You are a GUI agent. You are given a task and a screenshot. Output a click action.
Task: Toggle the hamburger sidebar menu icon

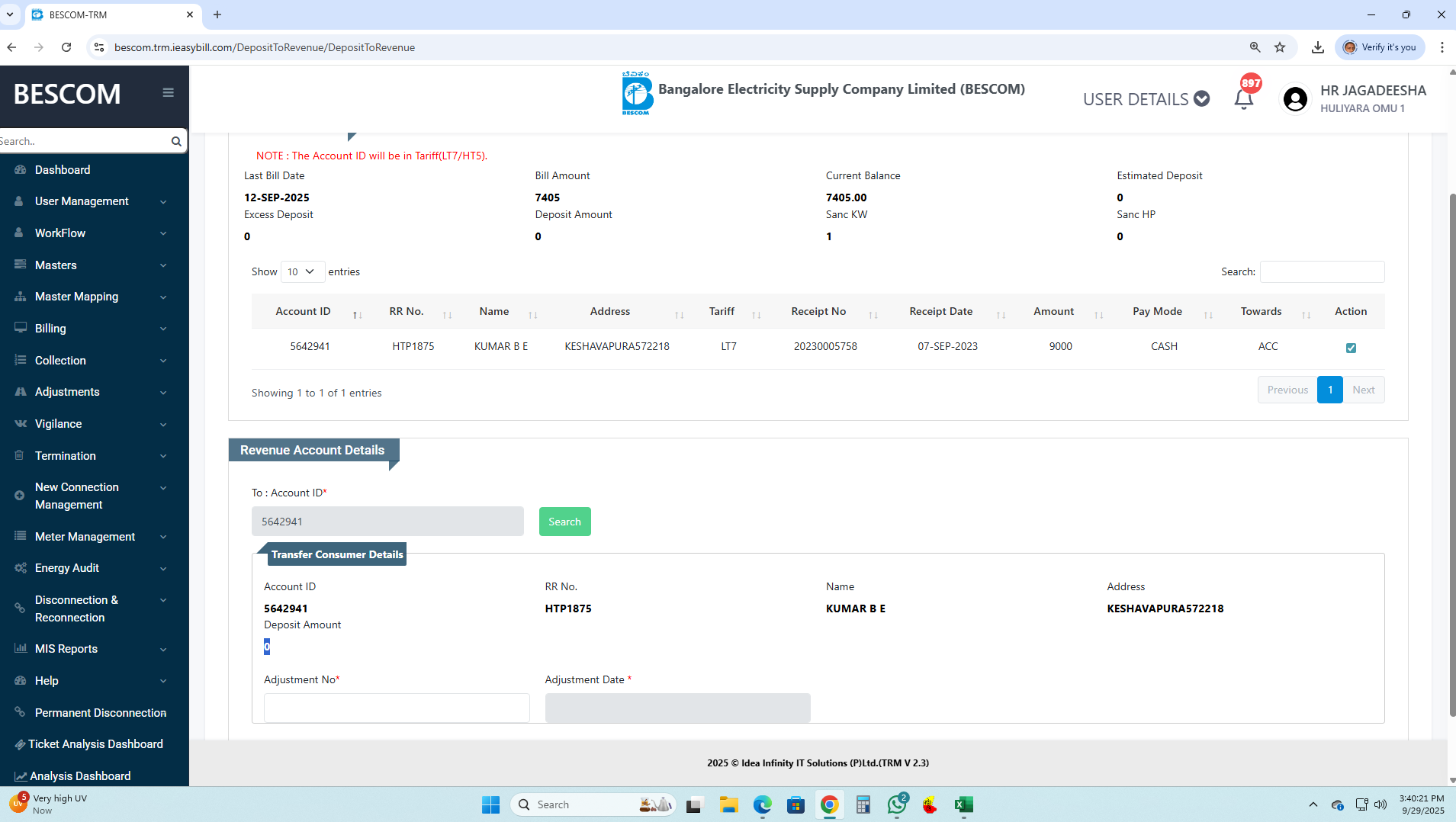click(x=168, y=93)
